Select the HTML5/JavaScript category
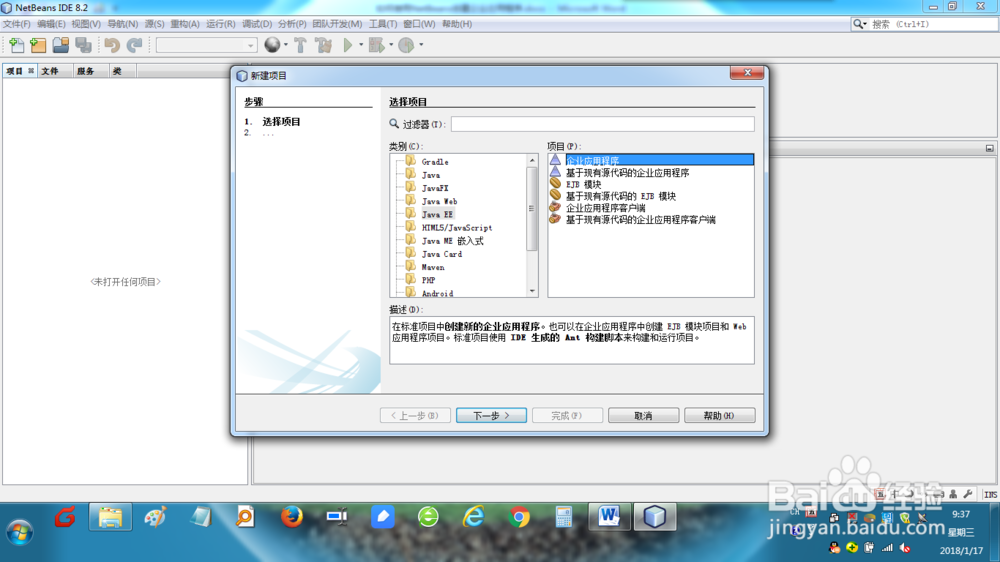The height and width of the screenshot is (562, 1000). click(457, 228)
